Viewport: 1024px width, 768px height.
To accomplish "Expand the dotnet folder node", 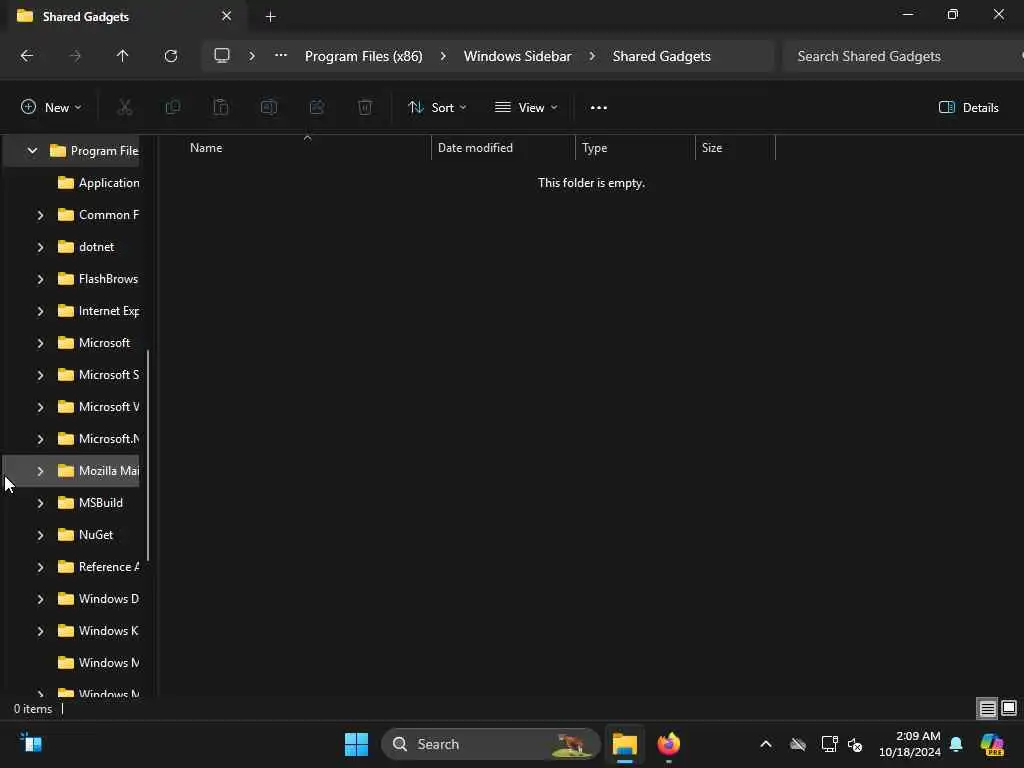I will pyautogui.click(x=40, y=247).
